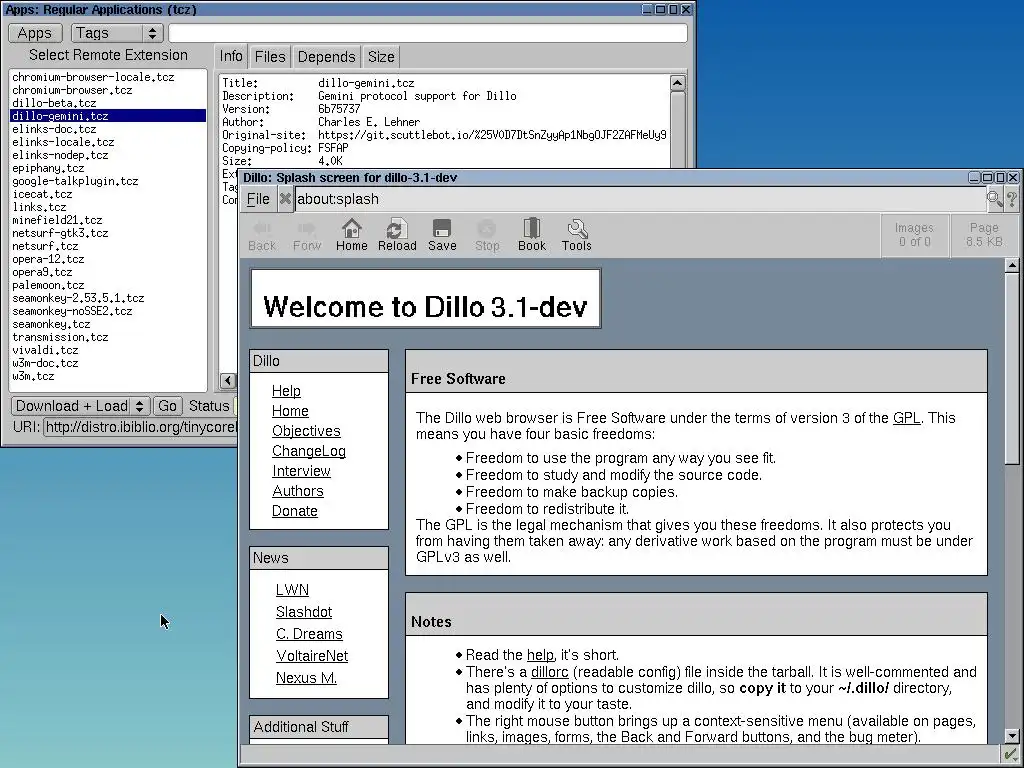Viewport: 1024px width, 768px height.
Task: Open the Apps menu button
Action: [x=35, y=33]
